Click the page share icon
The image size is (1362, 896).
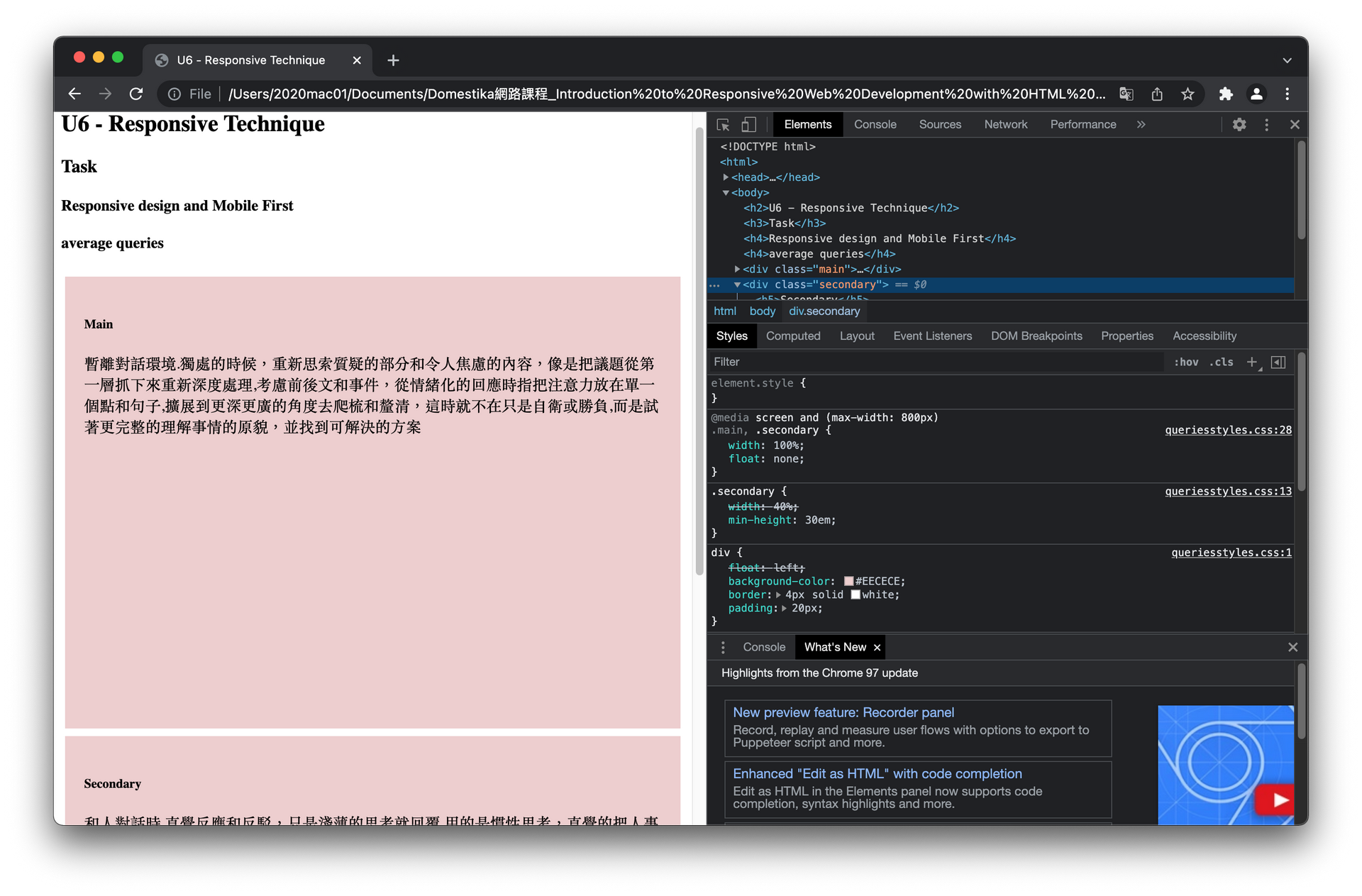1157,94
